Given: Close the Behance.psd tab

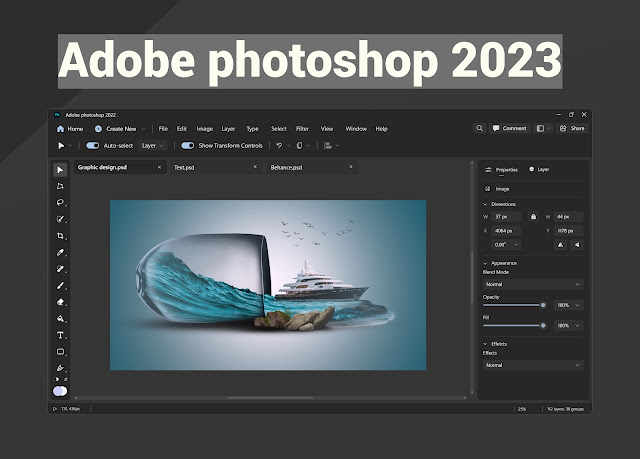Looking at the screenshot, I should pyautogui.click(x=351, y=166).
